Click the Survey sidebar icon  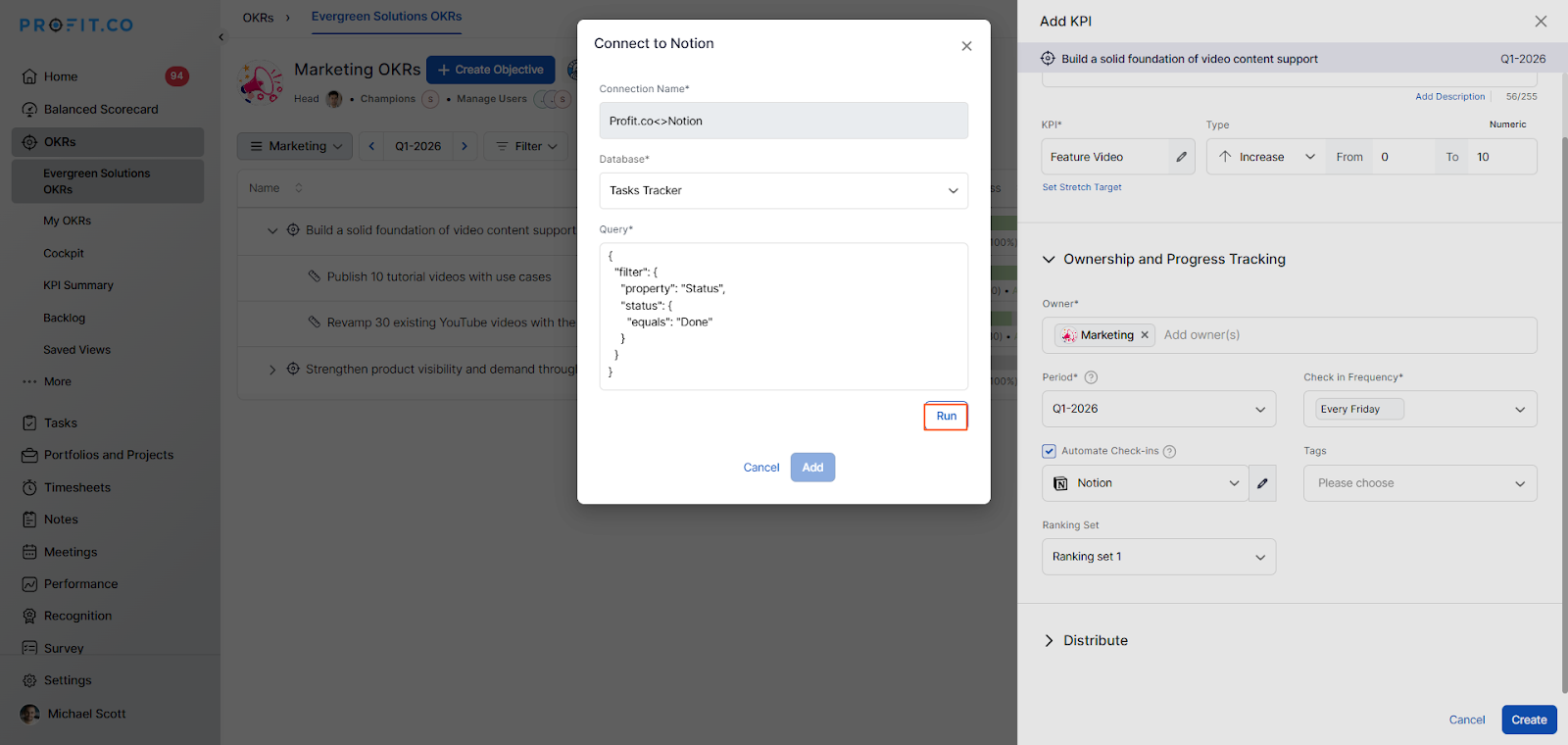(x=29, y=649)
